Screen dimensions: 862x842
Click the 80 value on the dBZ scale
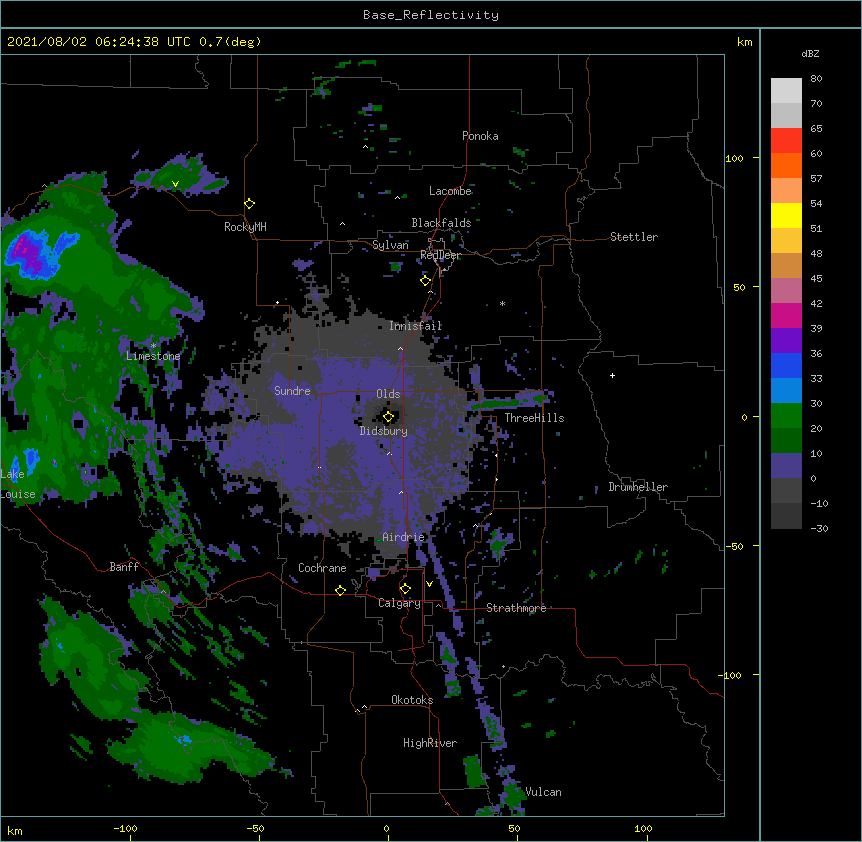[816, 79]
